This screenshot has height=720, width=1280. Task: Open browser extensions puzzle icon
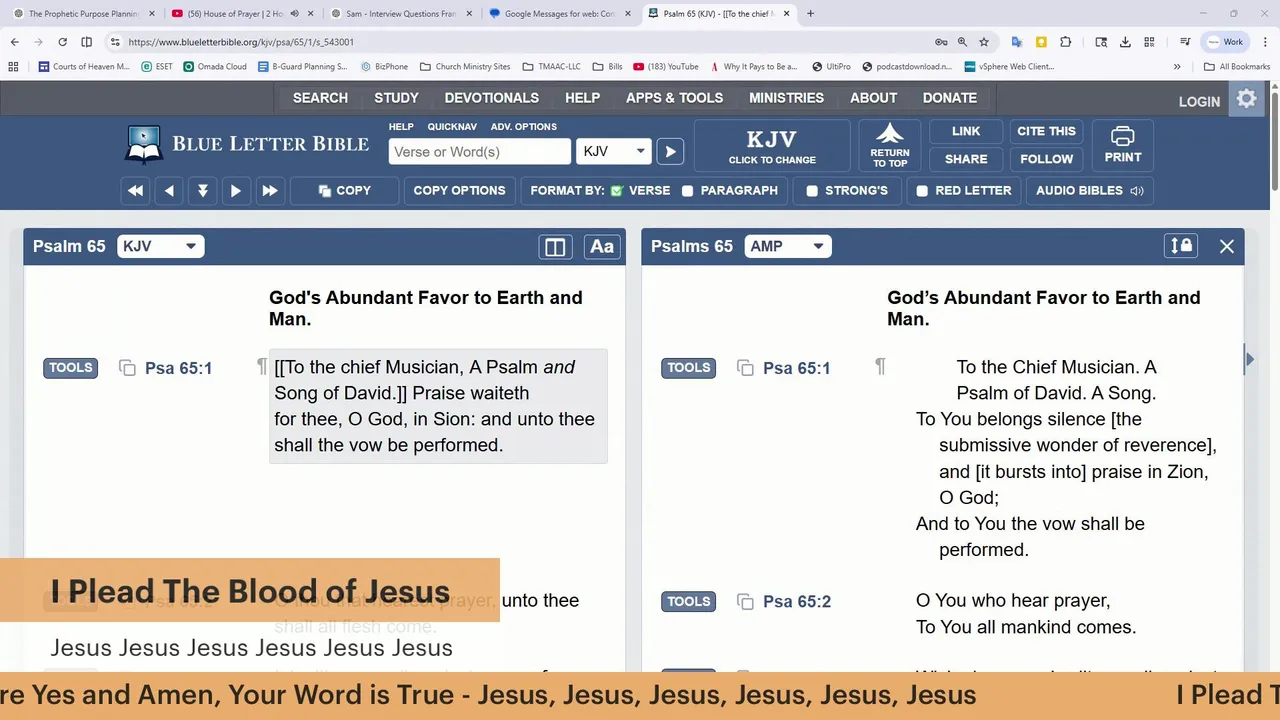(1065, 42)
